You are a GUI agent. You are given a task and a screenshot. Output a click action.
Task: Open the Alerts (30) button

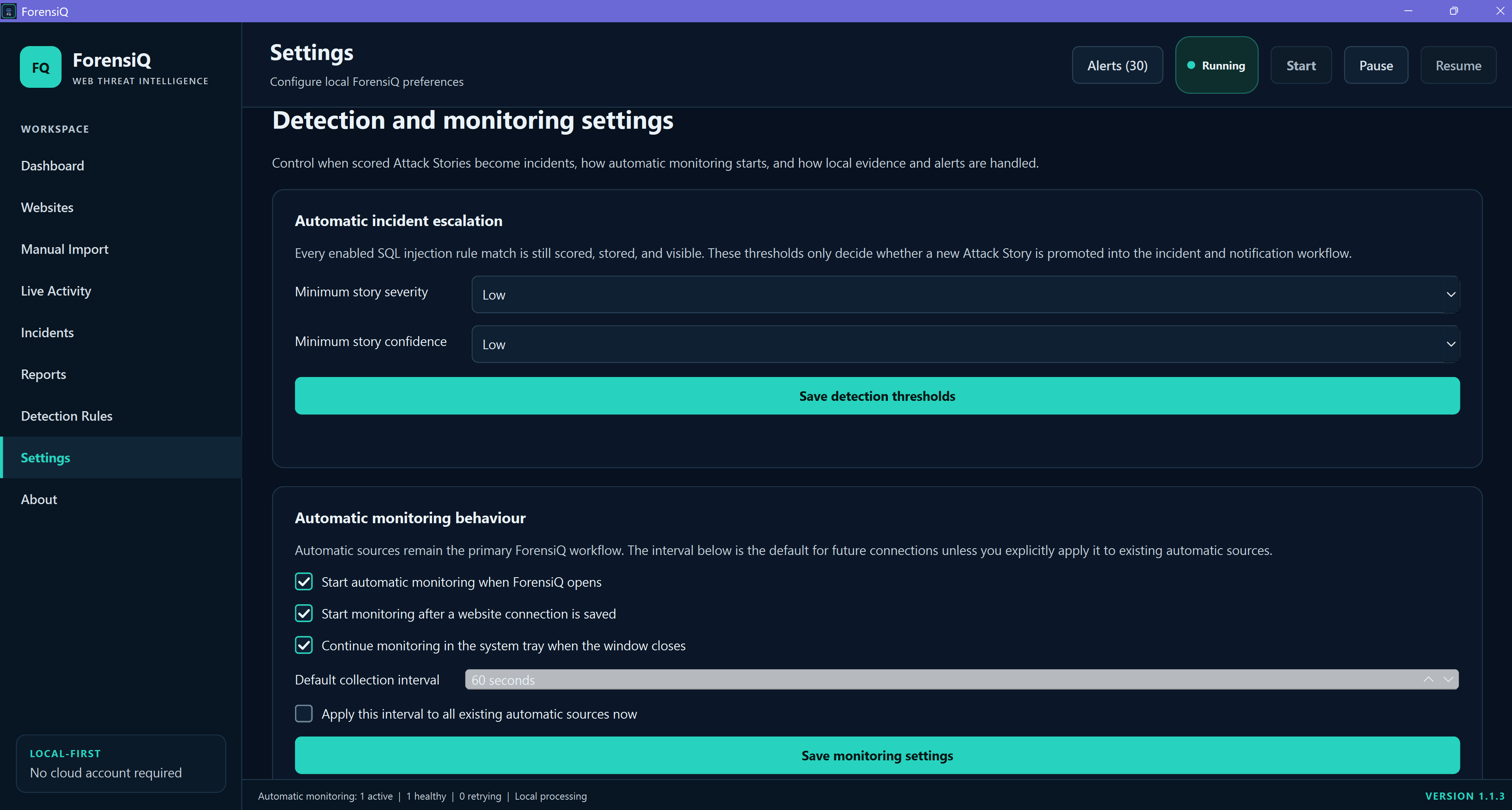tap(1117, 65)
